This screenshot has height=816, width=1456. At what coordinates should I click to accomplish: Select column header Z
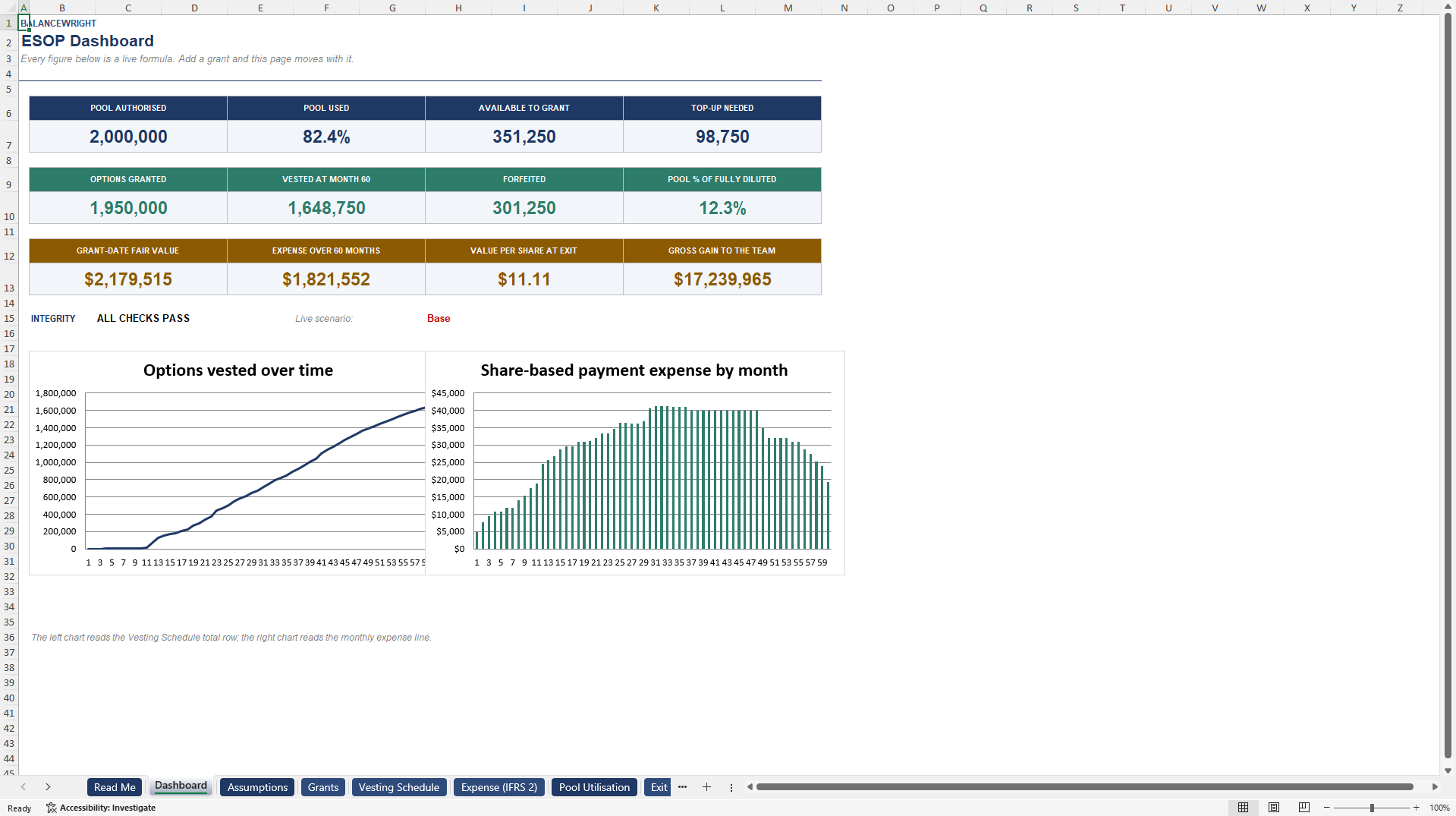click(1400, 8)
